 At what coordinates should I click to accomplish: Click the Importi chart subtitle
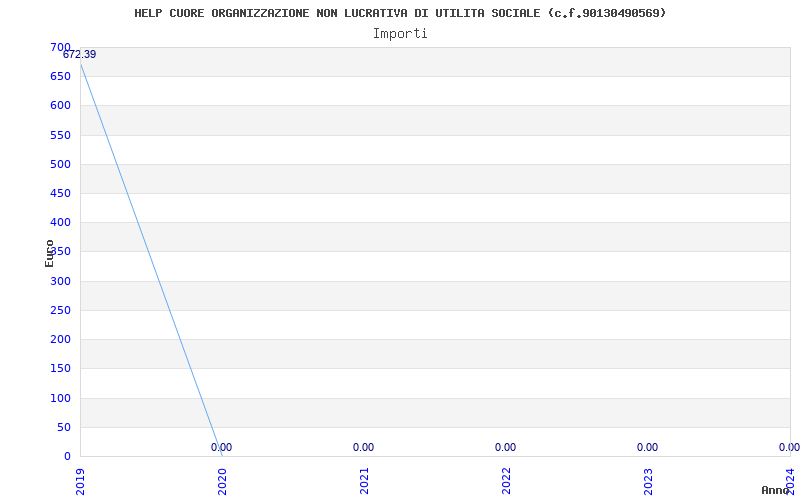[400, 34]
